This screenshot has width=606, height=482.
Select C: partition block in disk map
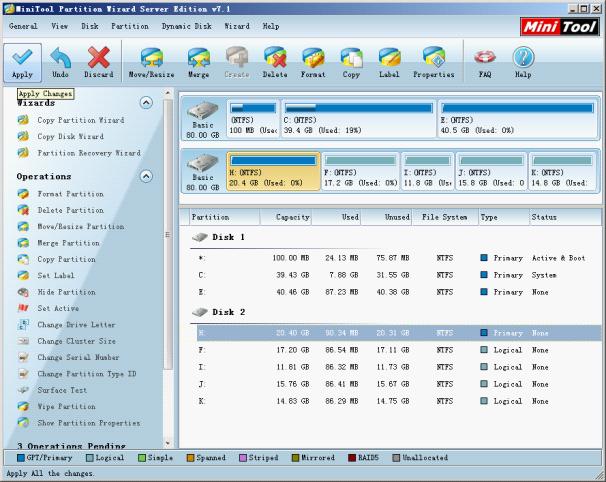pyautogui.click(x=359, y=119)
